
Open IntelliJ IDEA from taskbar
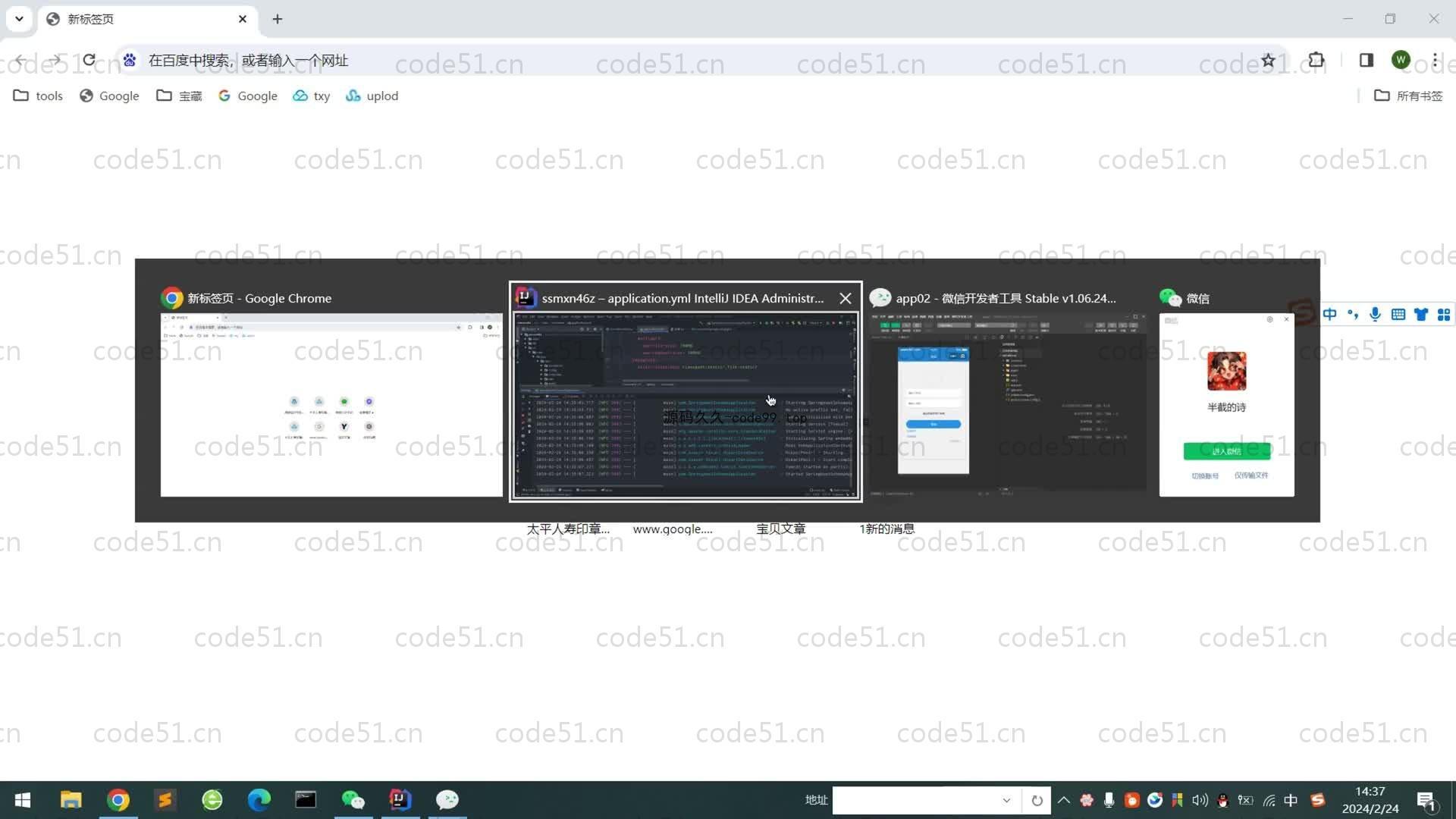point(400,800)
